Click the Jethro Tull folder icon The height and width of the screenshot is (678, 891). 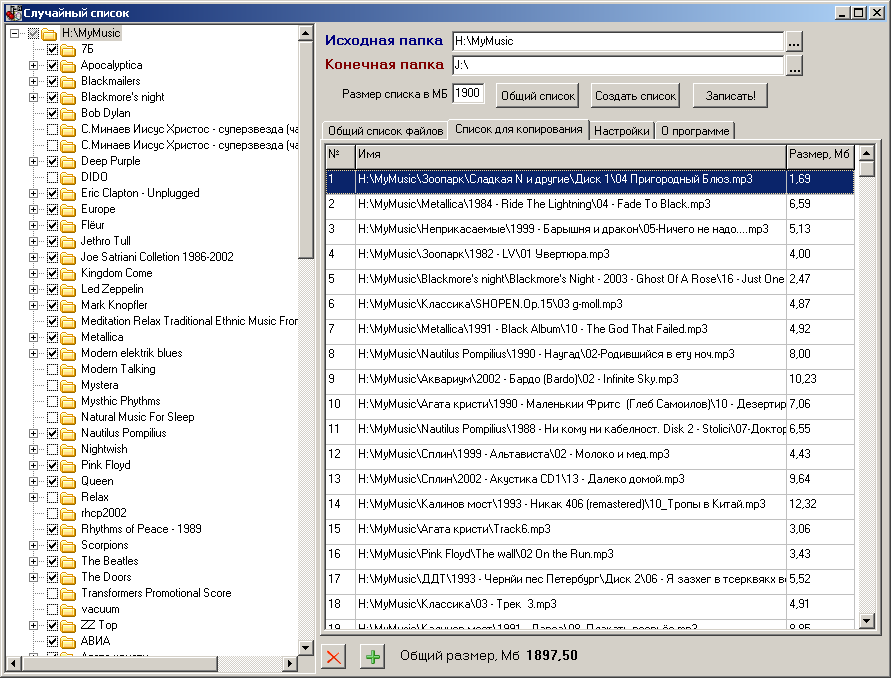click(68, 242)
